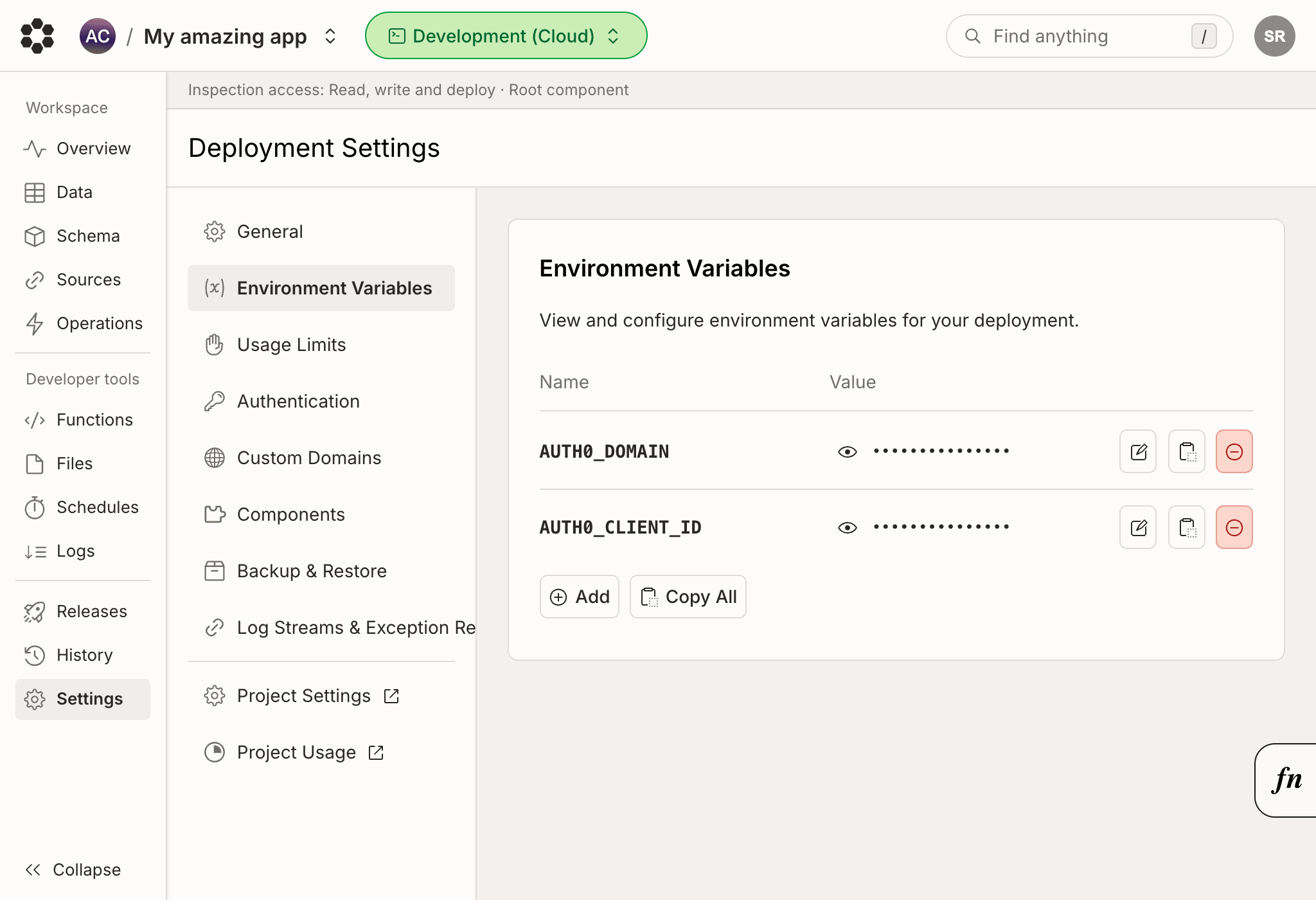Screen dimensions: 1316x900
Task: Open the Components settings
Action: click(321, 514)
